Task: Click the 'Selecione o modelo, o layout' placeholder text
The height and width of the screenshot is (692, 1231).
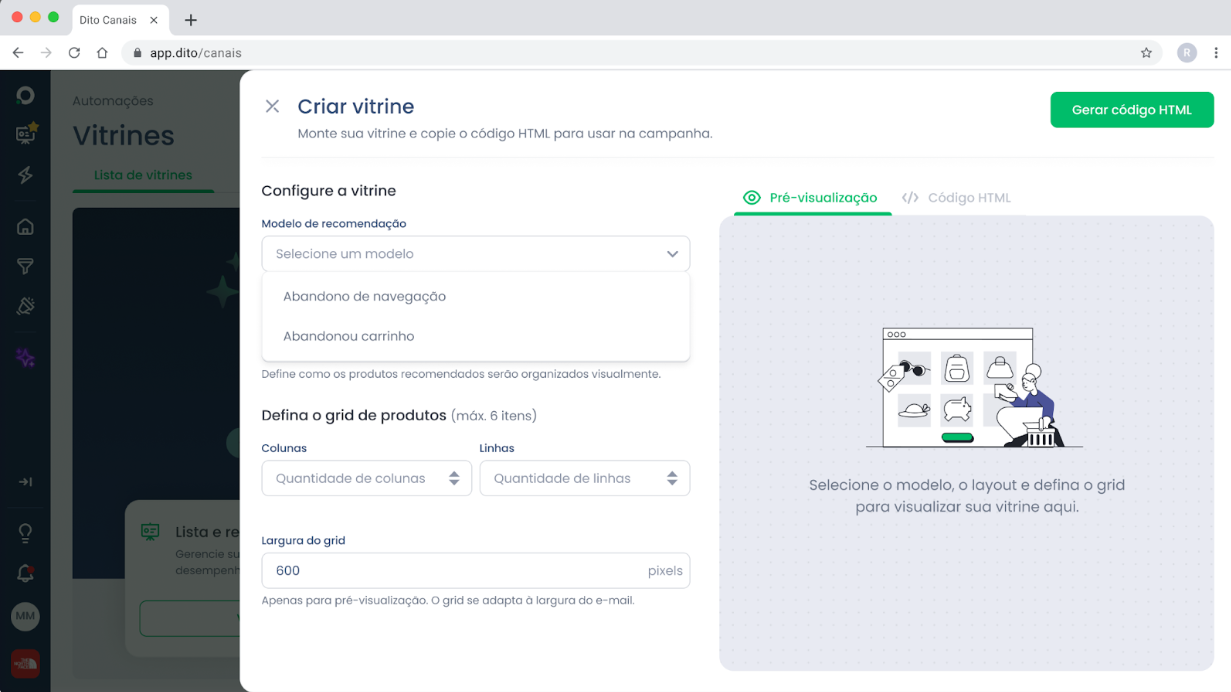Action: 967,496
